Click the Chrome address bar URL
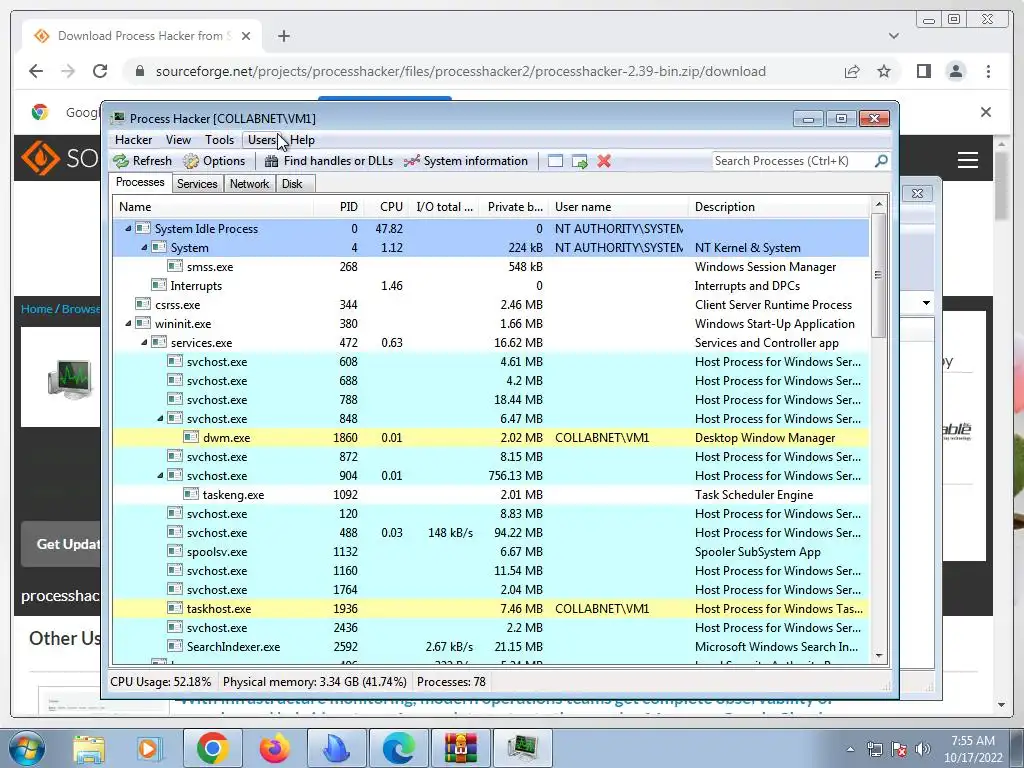This screenshot has width=1024, height=768. click(x=460, y=71)
